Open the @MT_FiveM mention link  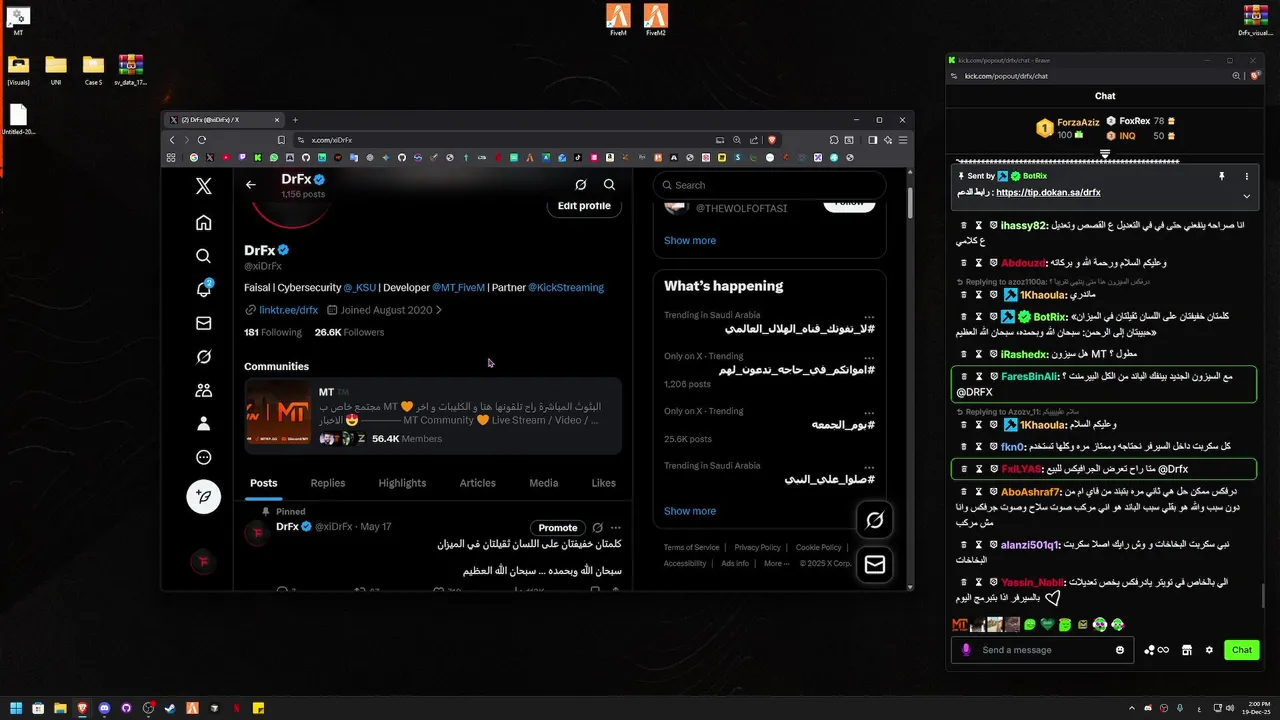[x=458, y=287]
